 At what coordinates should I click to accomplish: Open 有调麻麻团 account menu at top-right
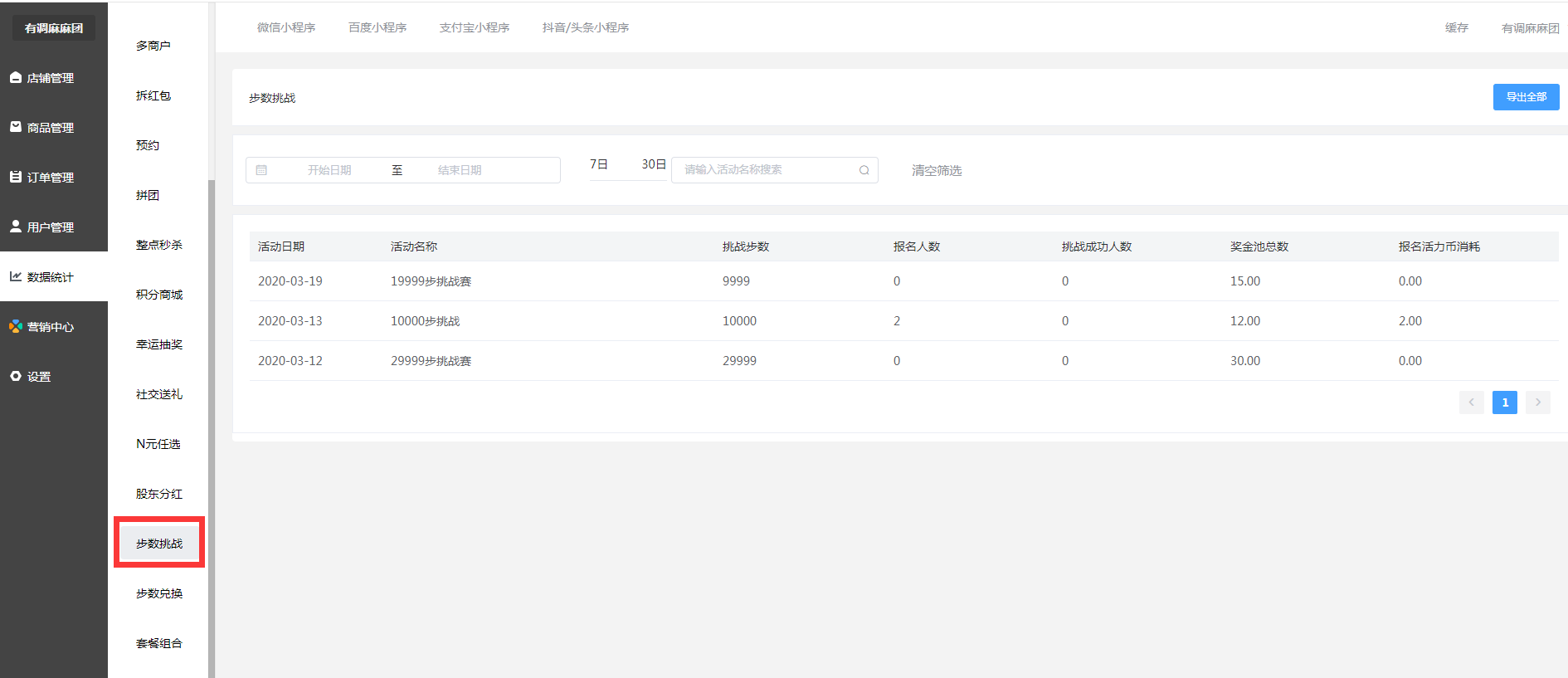(x=1531, y=28)
